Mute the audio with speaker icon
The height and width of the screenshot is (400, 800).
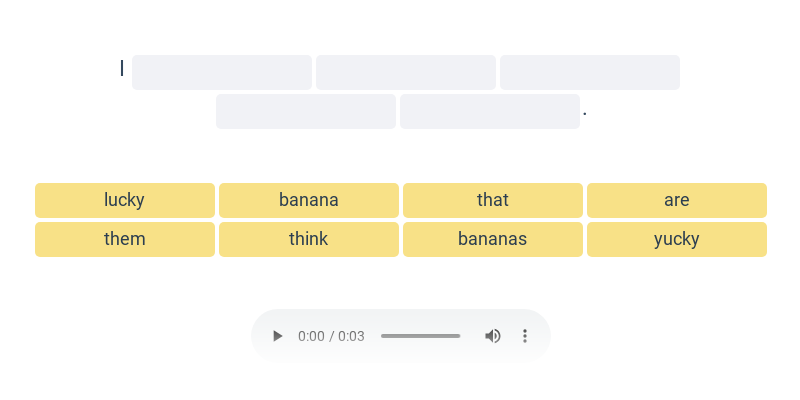point(492,336)
